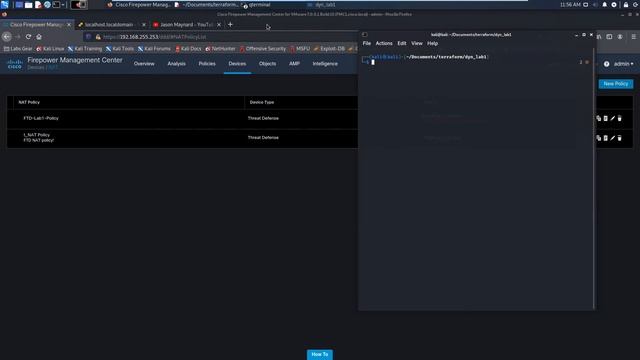Open the L_NAT Policy link
Image resolution: width=640 pixels, height=360 pixels.
pyautogui.click(x=36, y=135)
